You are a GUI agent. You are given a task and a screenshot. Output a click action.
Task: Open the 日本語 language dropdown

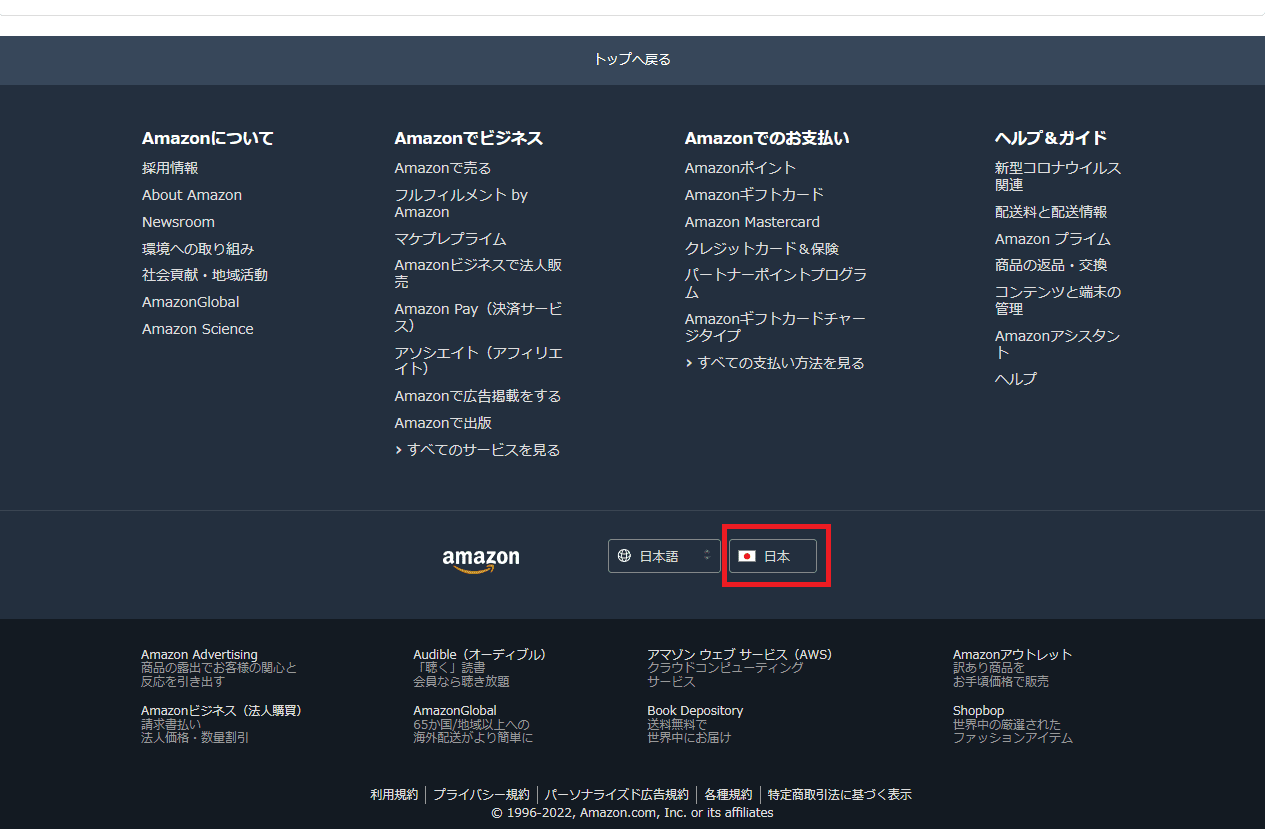664,556
